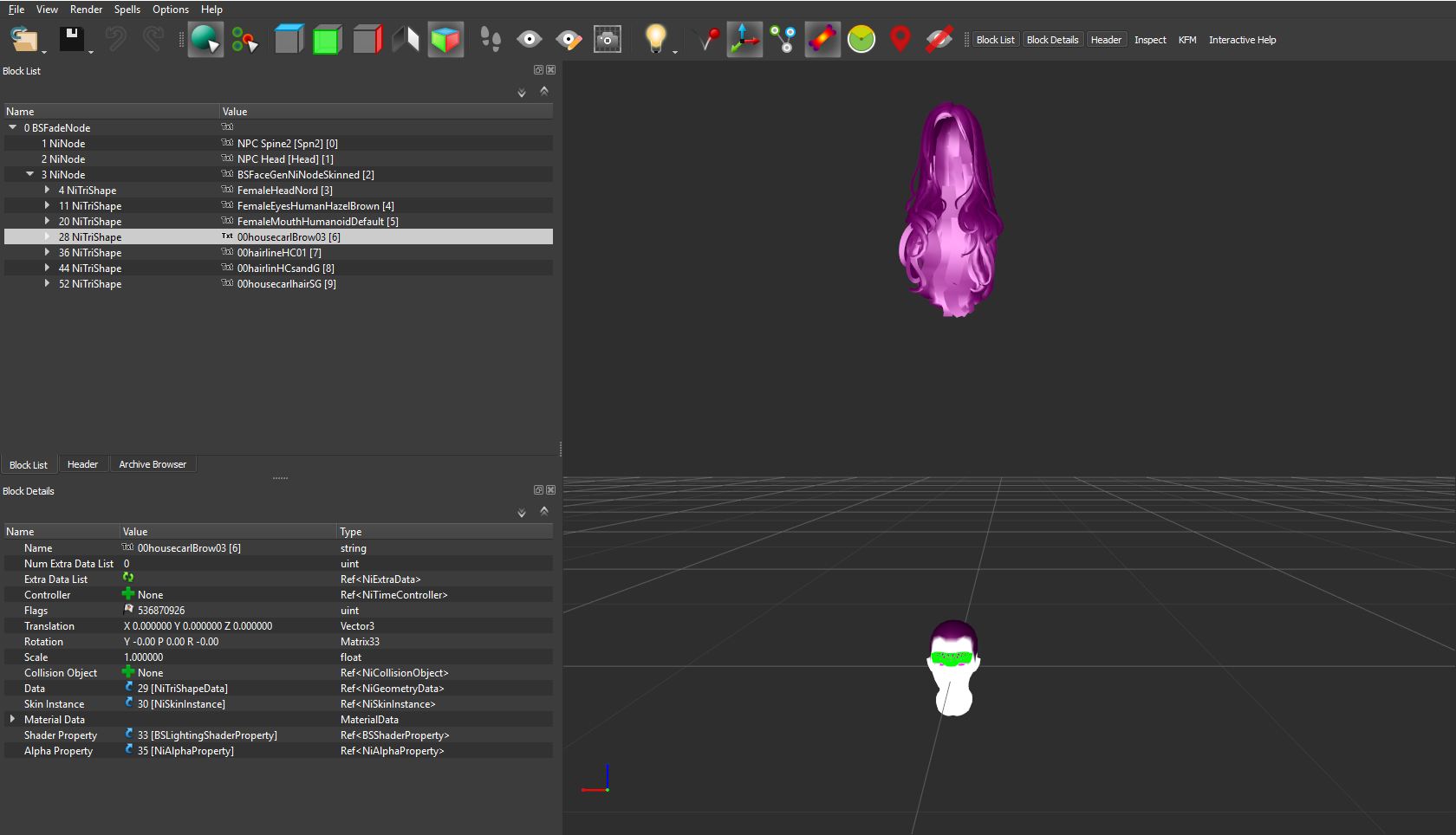Toggle the show nodes icon
Screen dimensions: 1456x835
(783, 40)
